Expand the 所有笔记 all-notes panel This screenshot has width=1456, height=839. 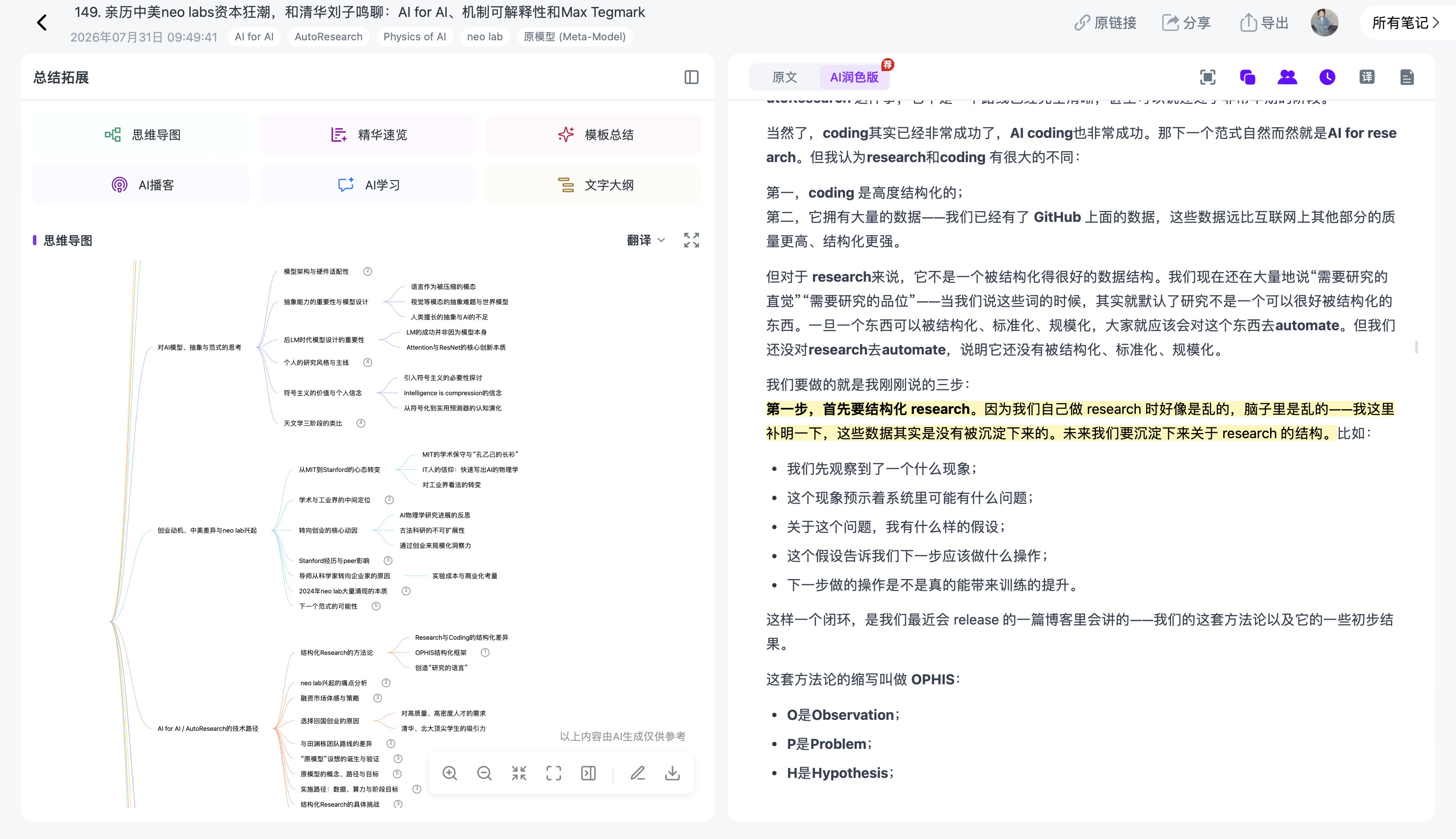point(1406,23)
